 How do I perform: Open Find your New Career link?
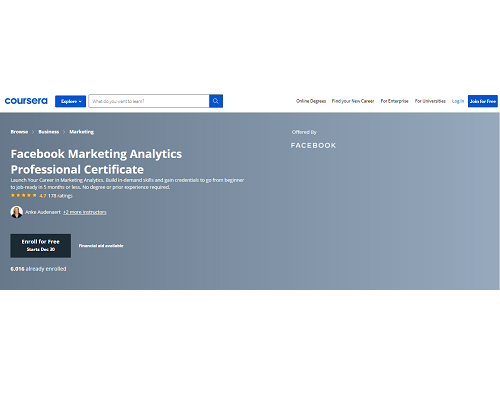click(x=353, y=101)
